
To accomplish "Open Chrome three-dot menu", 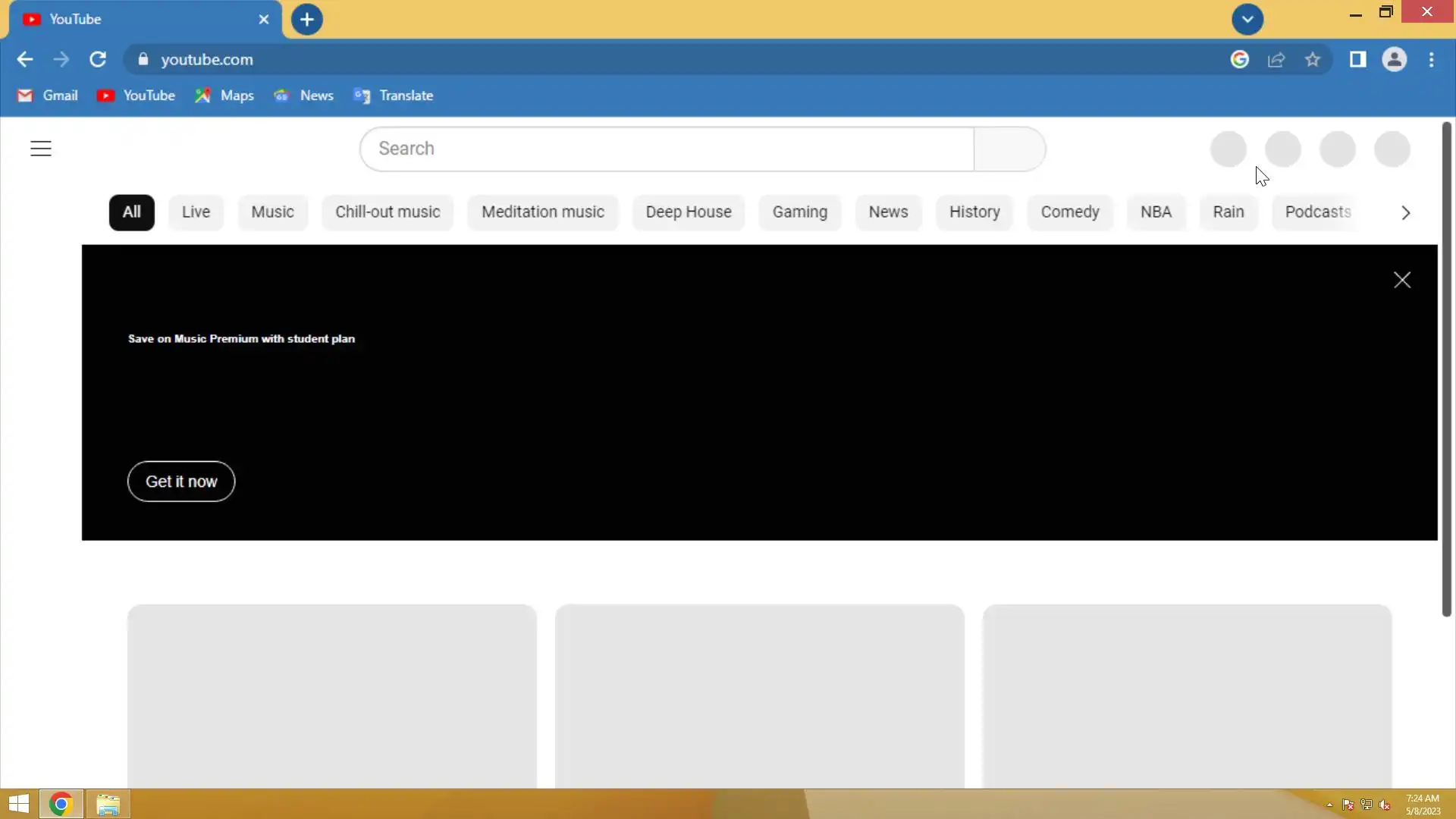I will click(x=1432, y=59).
